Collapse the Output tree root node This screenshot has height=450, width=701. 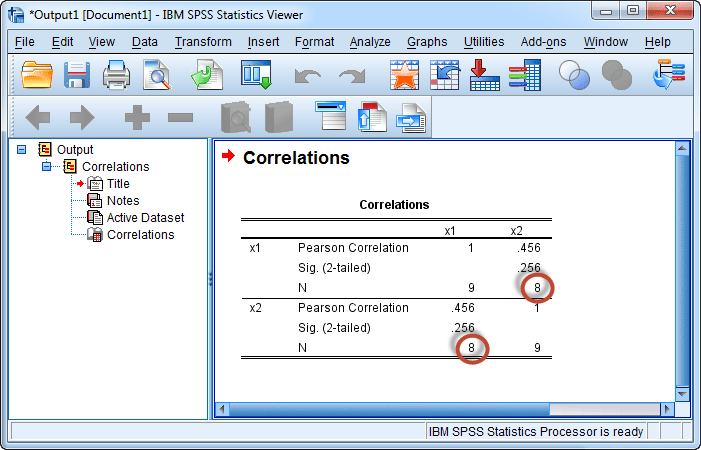click(21, 149)
